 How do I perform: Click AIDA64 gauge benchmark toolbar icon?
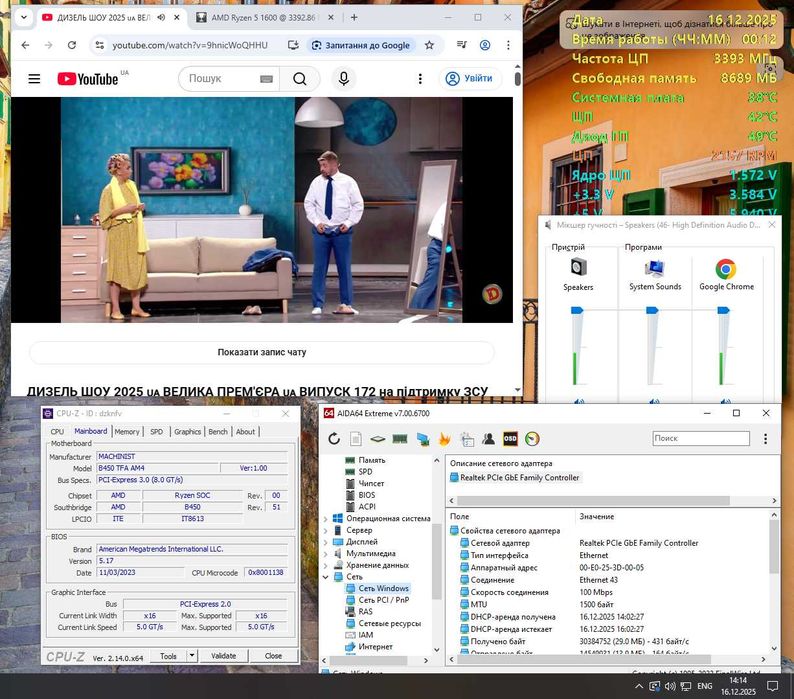point(532,439)
